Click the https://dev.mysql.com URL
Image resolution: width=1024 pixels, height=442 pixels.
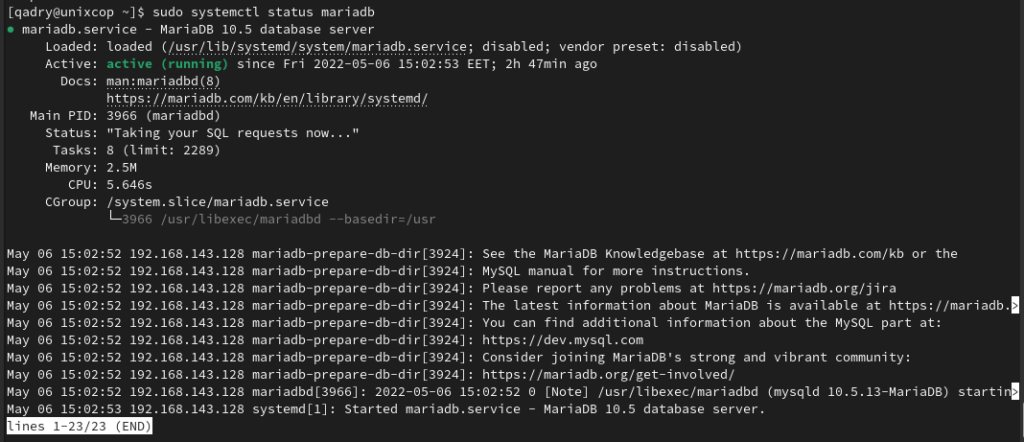pos(562,340)
